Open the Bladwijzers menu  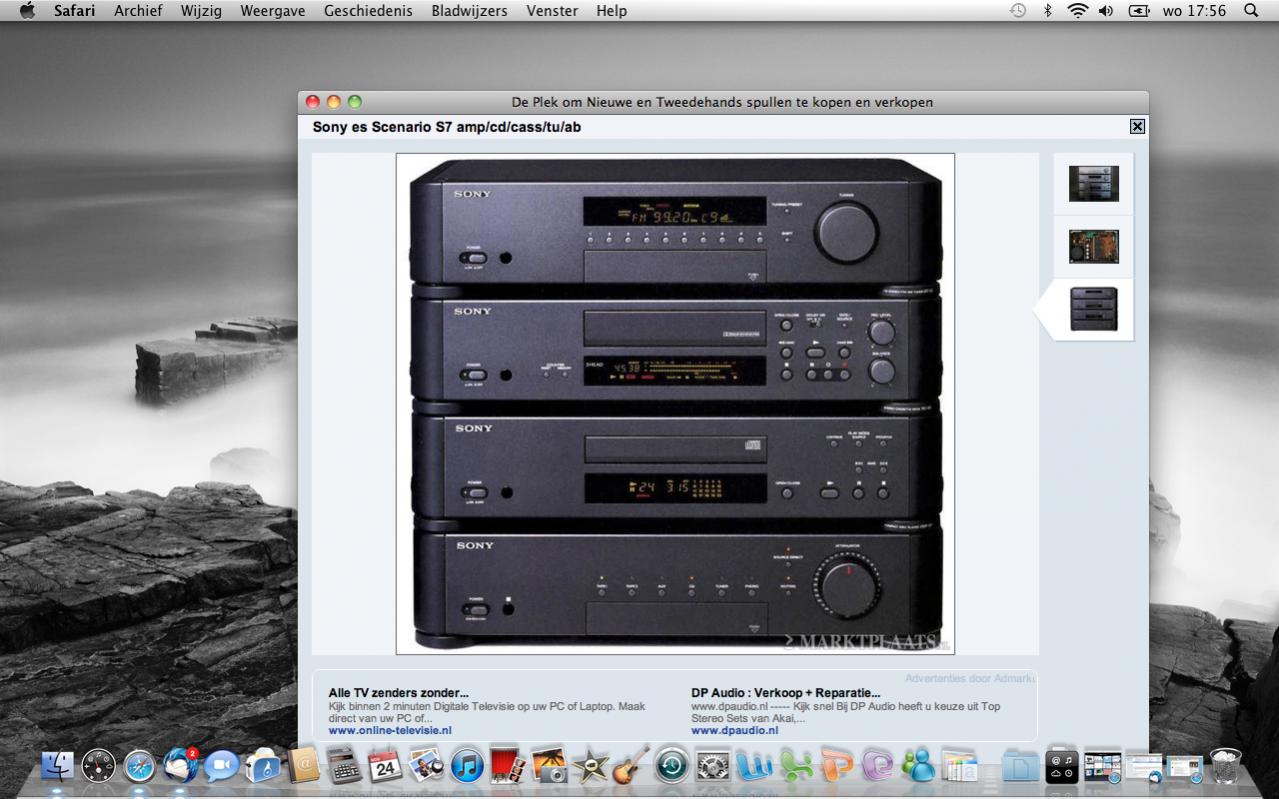click(x=469, y=11)
